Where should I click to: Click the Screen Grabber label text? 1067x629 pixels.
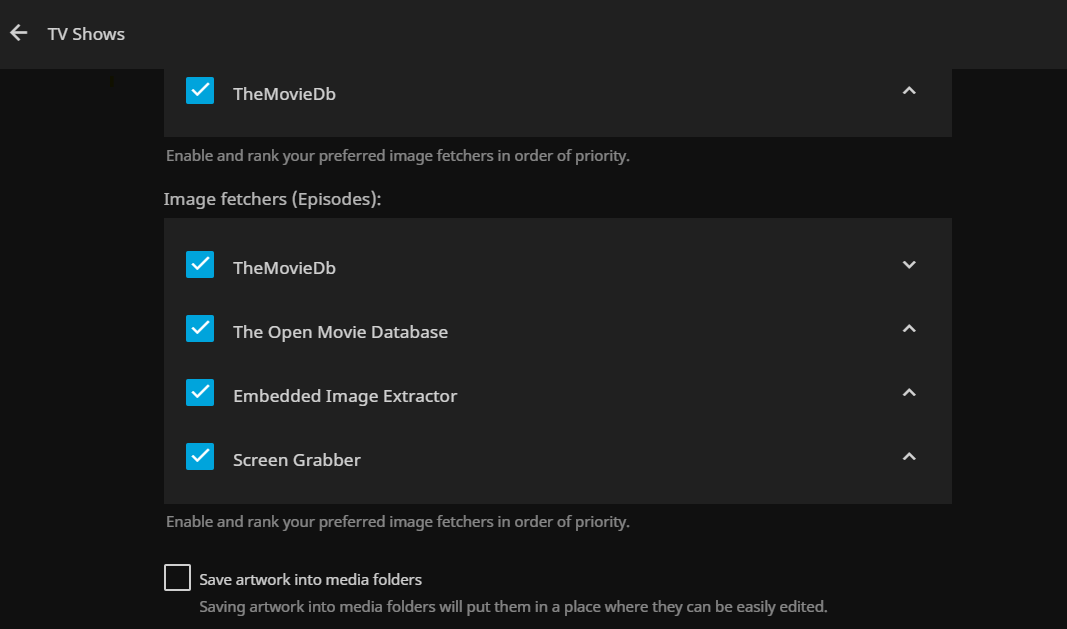(297, 460)
